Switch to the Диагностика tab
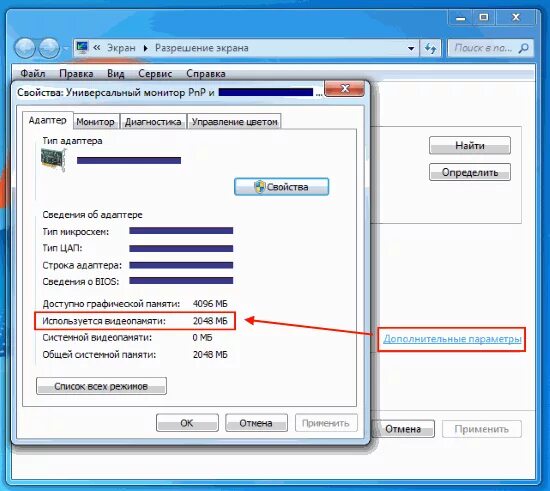Viewport: 550px width, 491px height. [x=153, y=122]
